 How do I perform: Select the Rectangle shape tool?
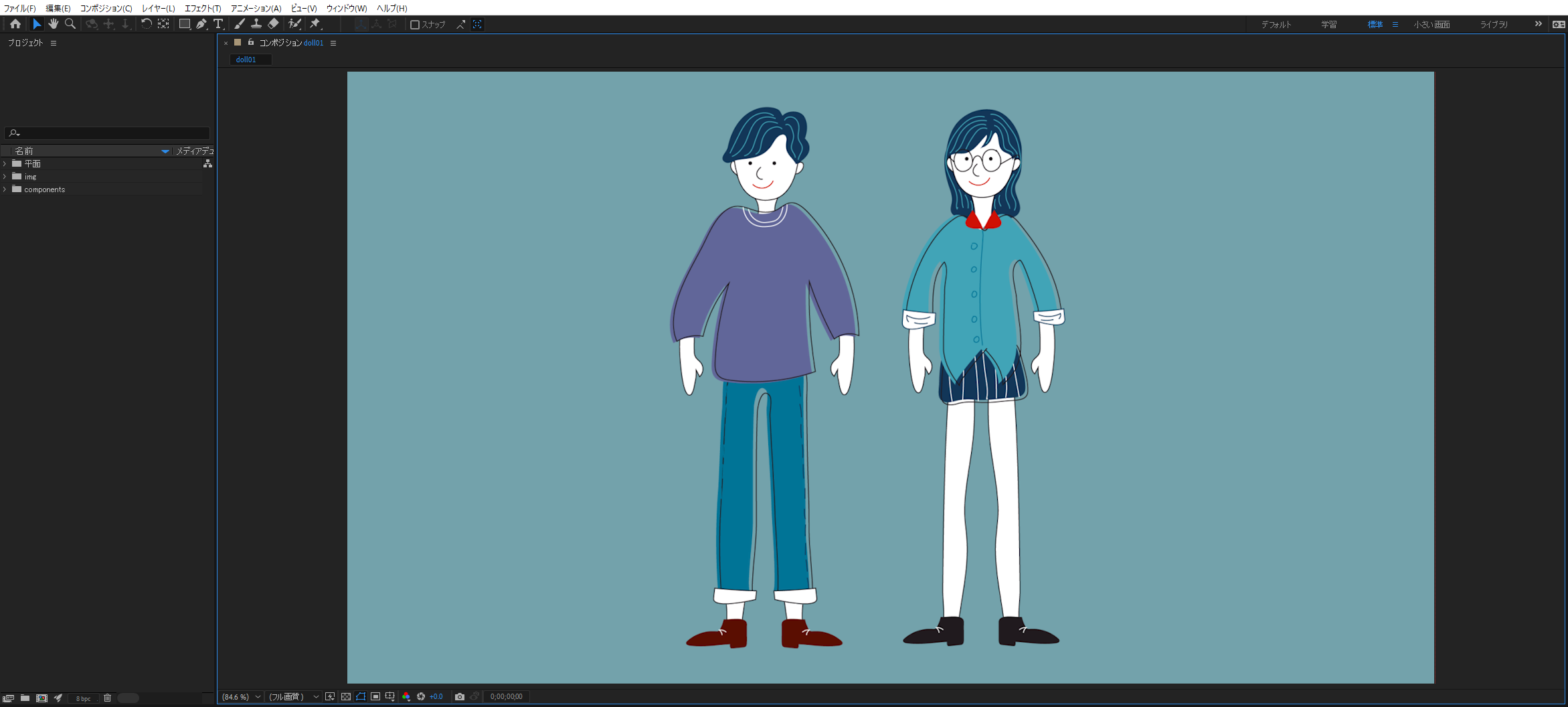click(x=185, y=24)
